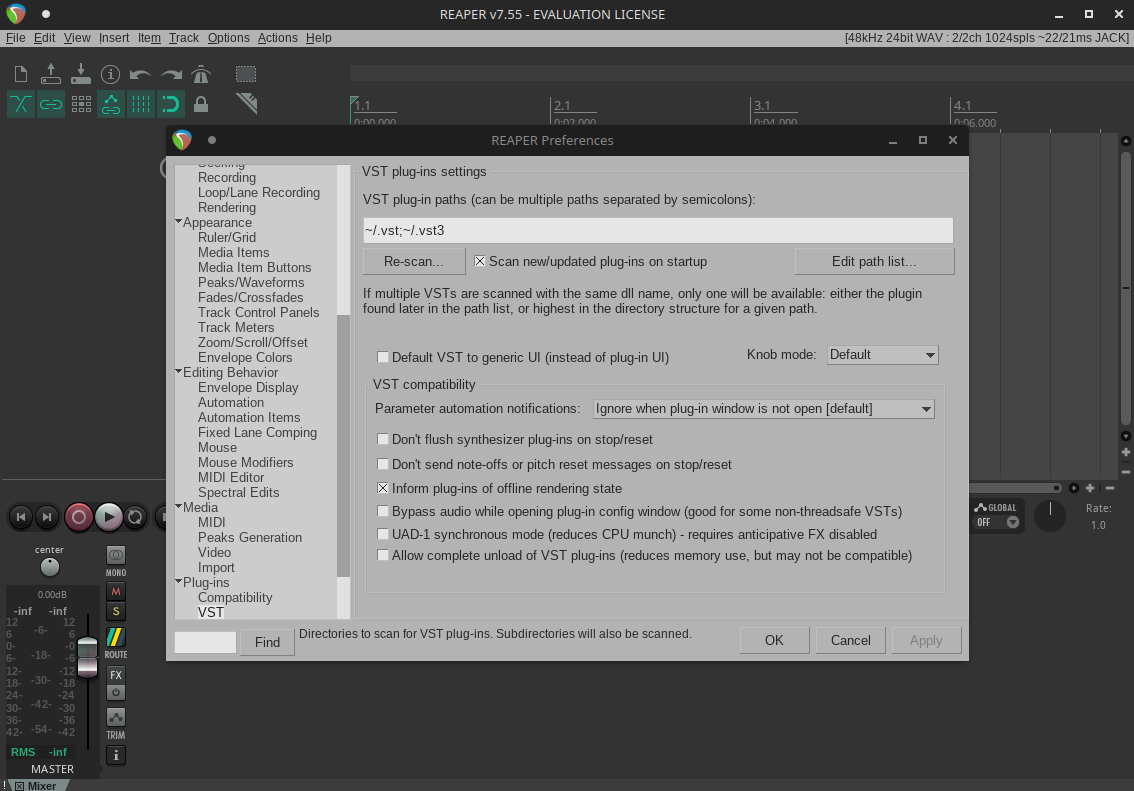Toggle item grouping link icon
Screen dimensions: 1134x791
pyautogui.click(x=51, y=104)
